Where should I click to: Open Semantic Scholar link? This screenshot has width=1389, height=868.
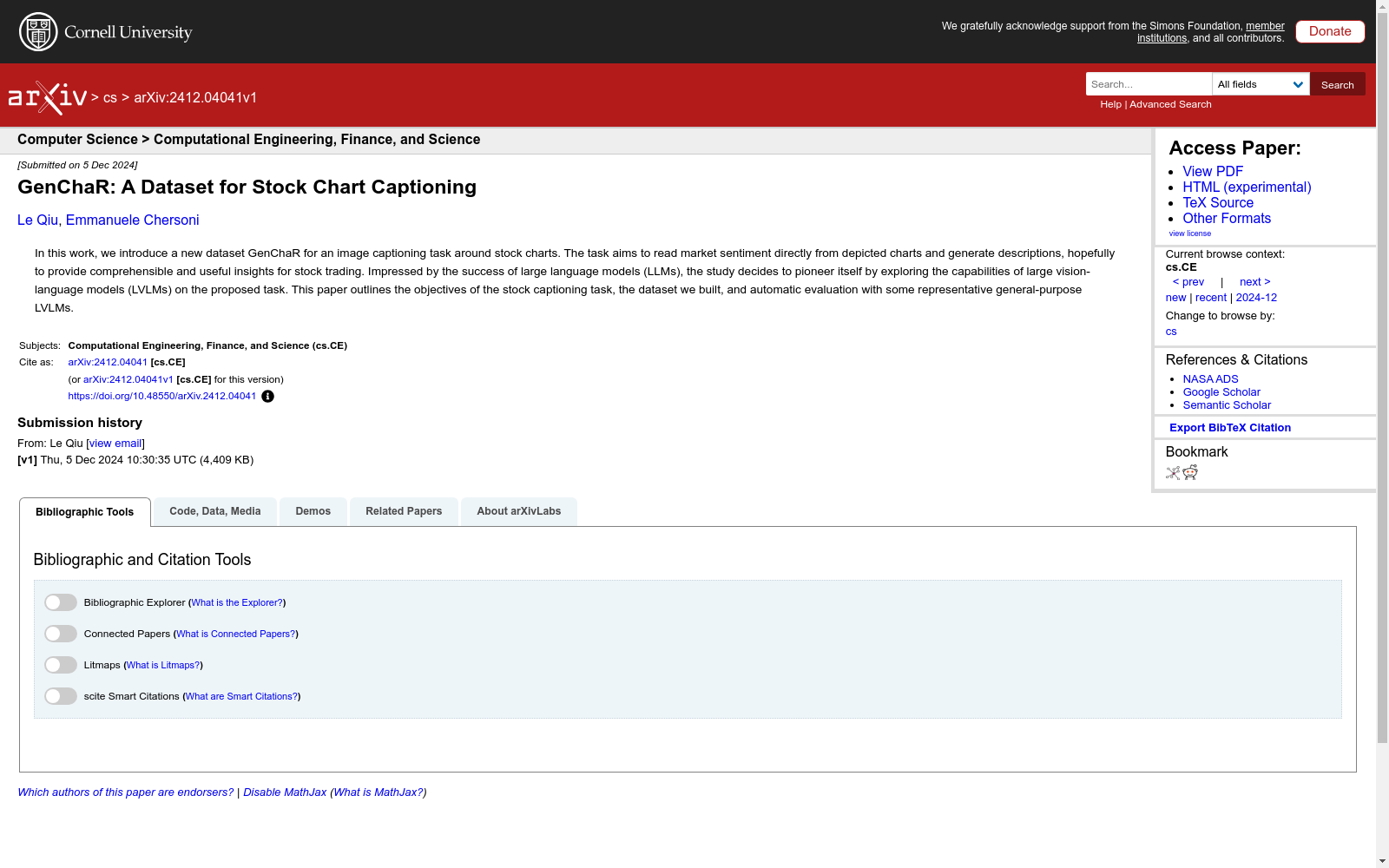(1227, 405)
